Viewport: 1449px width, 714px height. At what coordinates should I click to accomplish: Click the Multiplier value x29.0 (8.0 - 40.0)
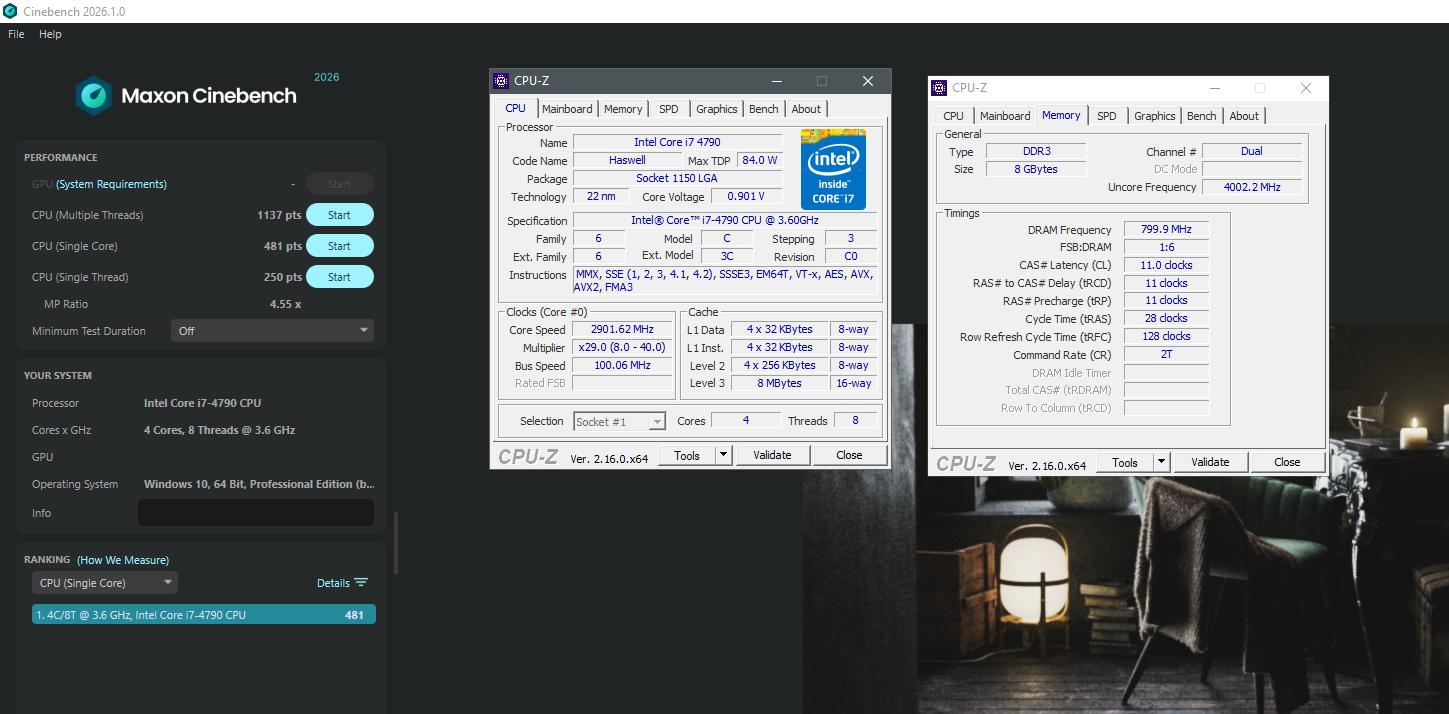623,348
